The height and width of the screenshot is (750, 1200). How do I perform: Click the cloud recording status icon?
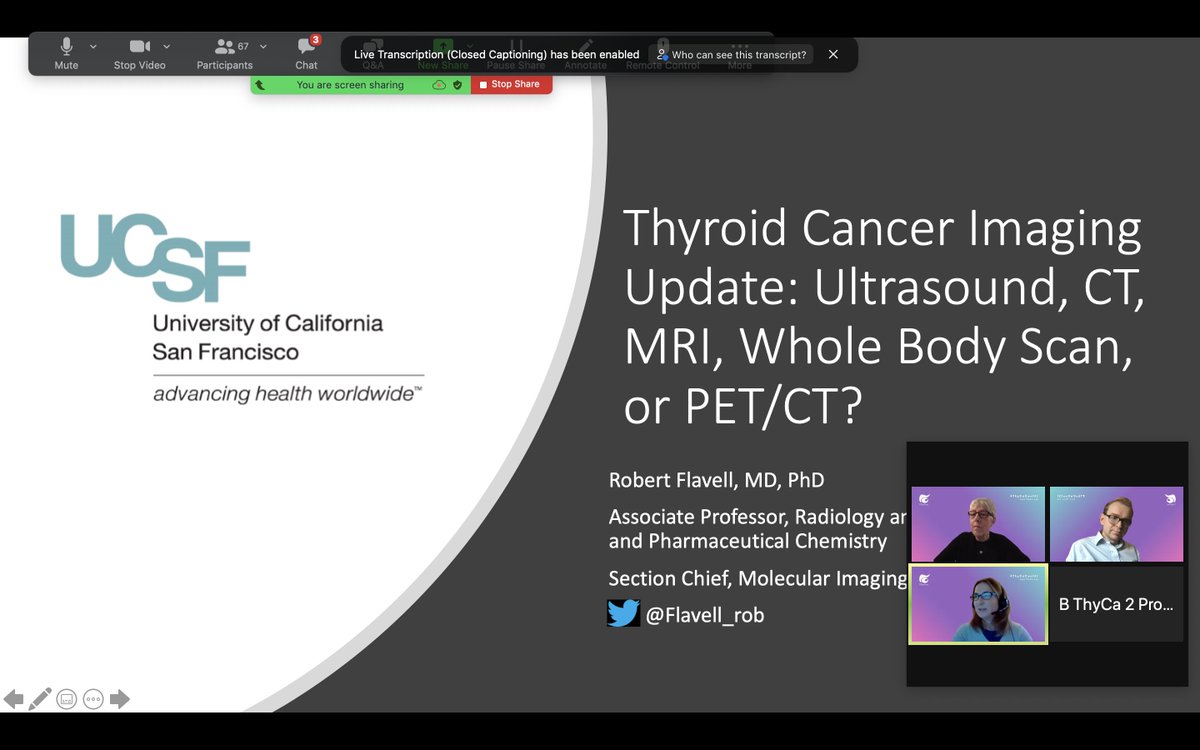tap(439, 85)
